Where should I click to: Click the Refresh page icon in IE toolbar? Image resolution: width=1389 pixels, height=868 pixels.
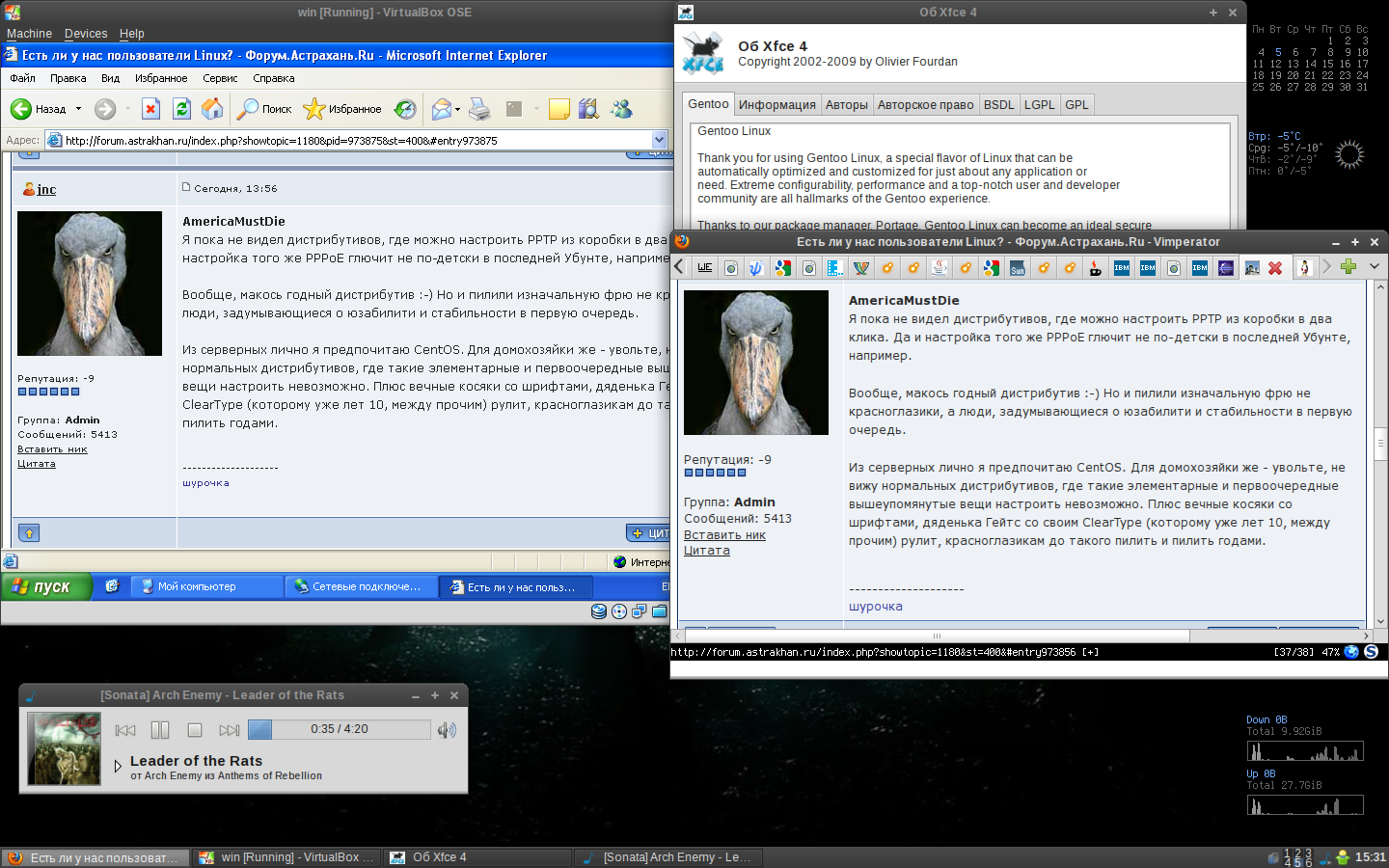coord(181,109)
